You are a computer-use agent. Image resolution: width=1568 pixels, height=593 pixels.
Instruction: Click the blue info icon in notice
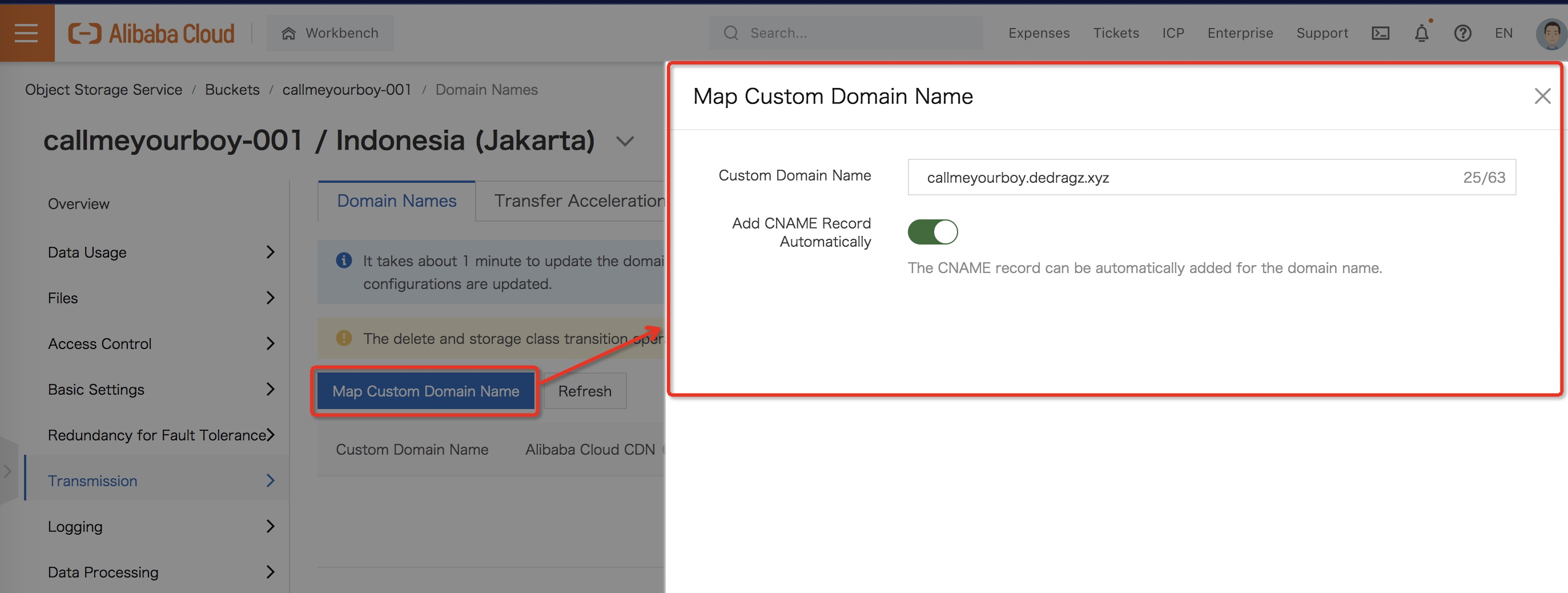click(344, 261)
